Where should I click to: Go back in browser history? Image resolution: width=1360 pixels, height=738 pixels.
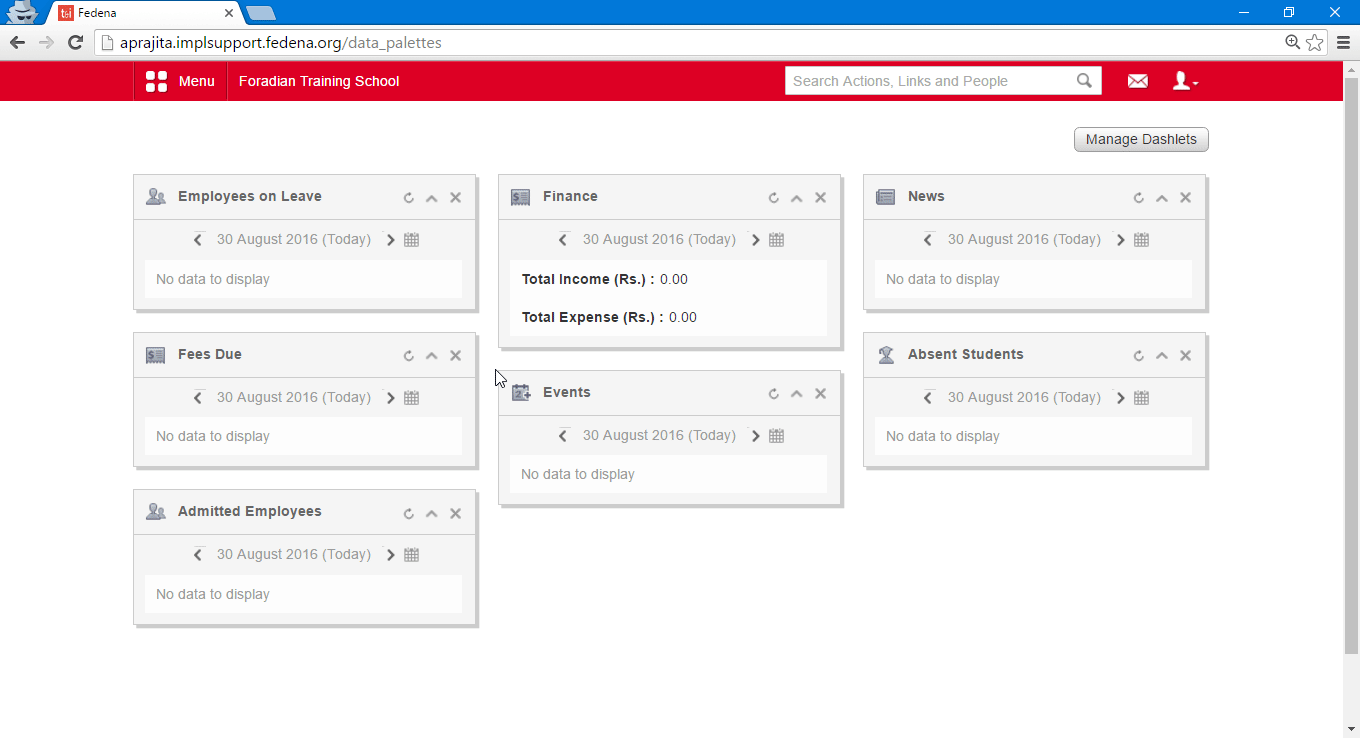pyautogui.click(x=17, y=42)
